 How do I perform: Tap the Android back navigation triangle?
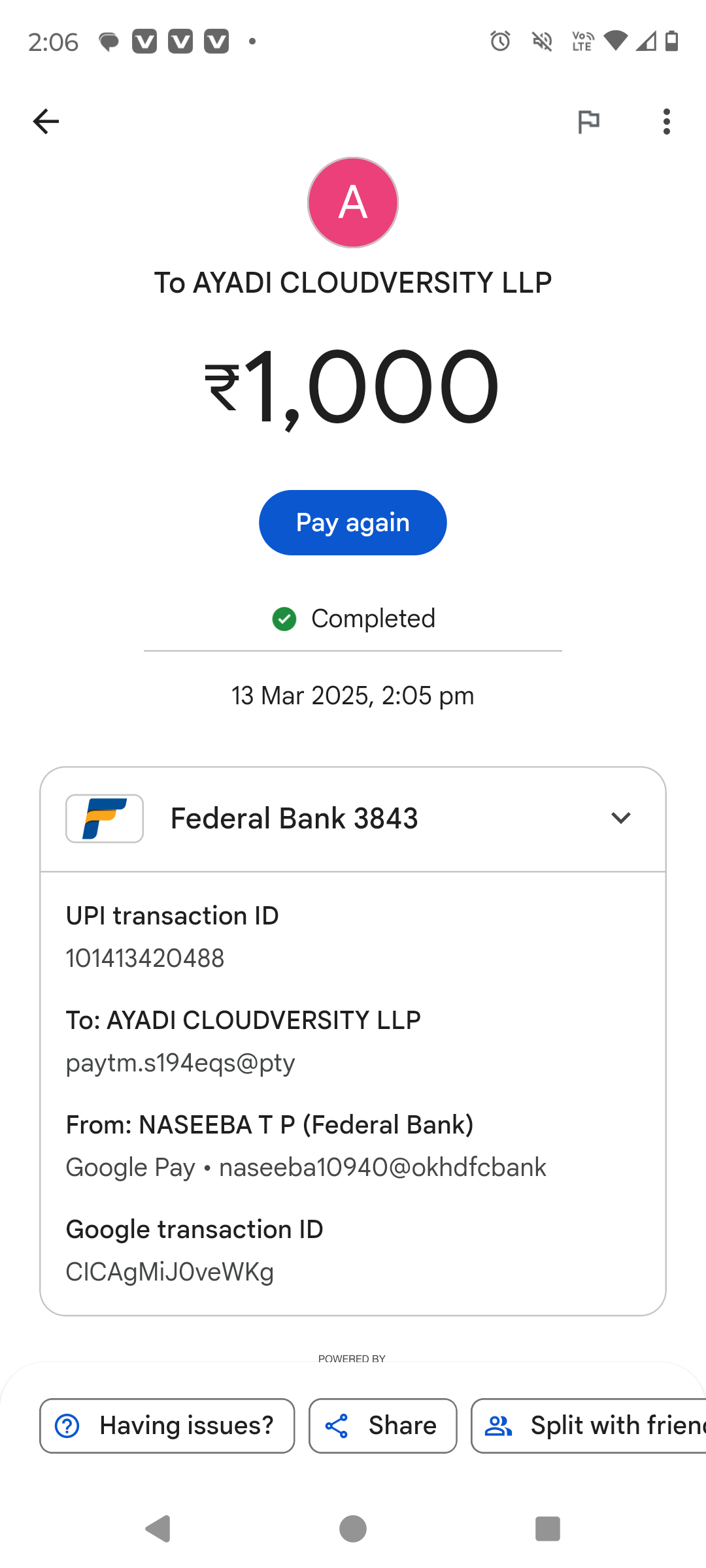pos(158,1529)
